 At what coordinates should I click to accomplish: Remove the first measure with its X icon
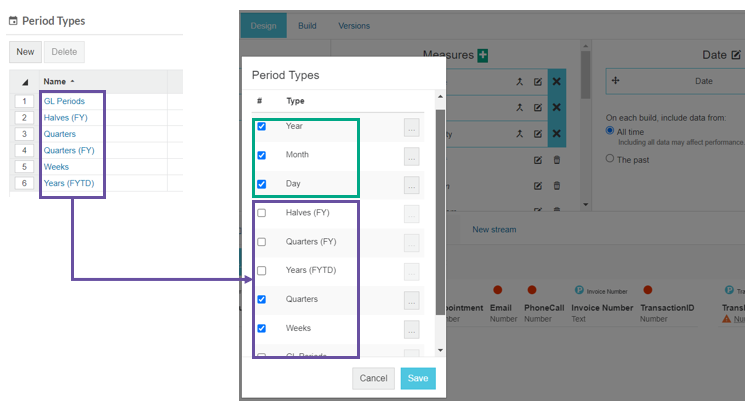pyautogui.click(x=557, y=81)
